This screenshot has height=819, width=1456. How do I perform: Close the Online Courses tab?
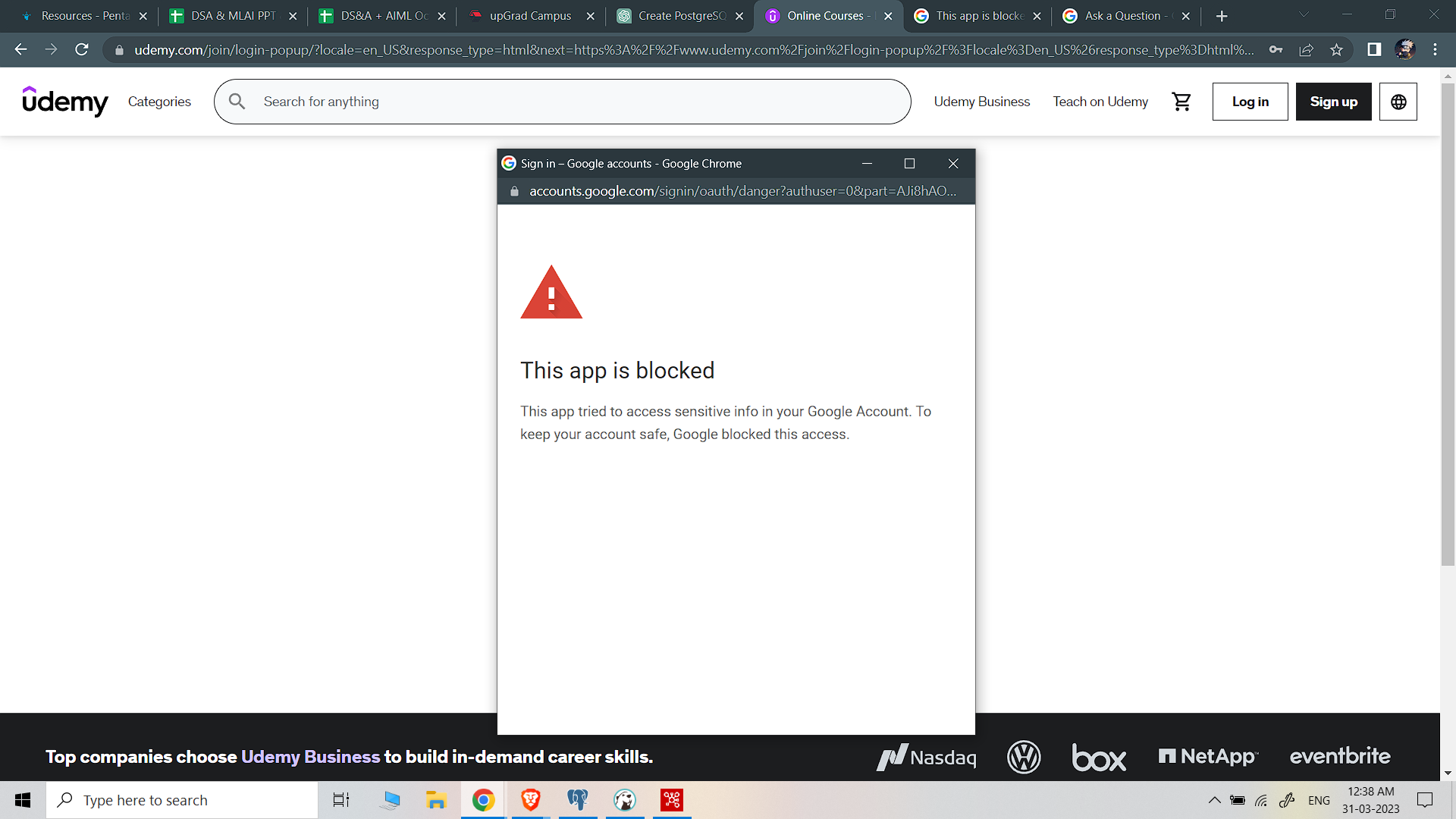(x=888, y=16)
